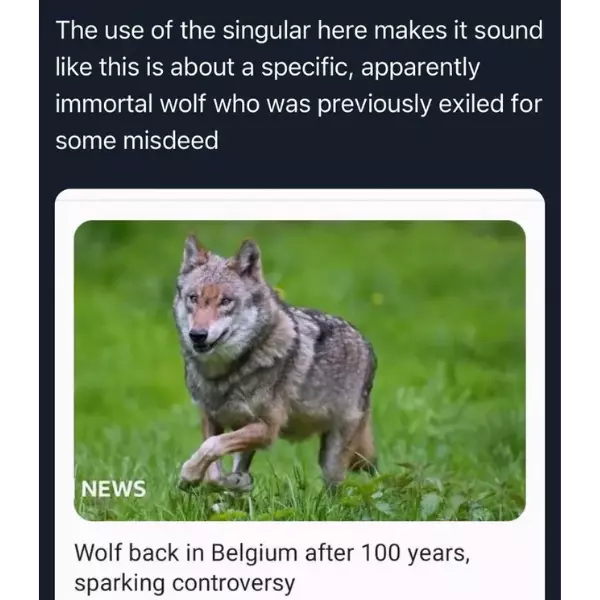600x600 pixels.
Task: Click the word 'exiled' in the post
Action: pyautogui.click(x=470, y=103)
